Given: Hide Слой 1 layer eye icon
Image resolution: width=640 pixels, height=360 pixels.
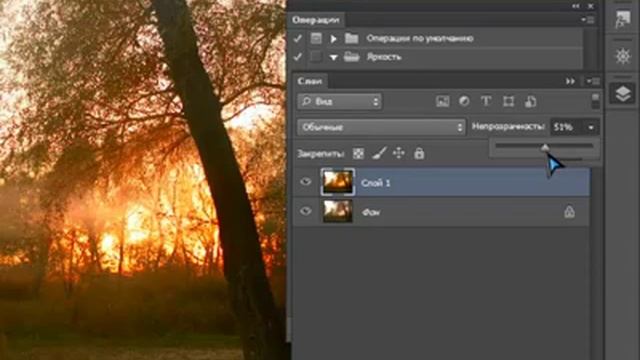Looking at the screenshot, I should [305, 182].
